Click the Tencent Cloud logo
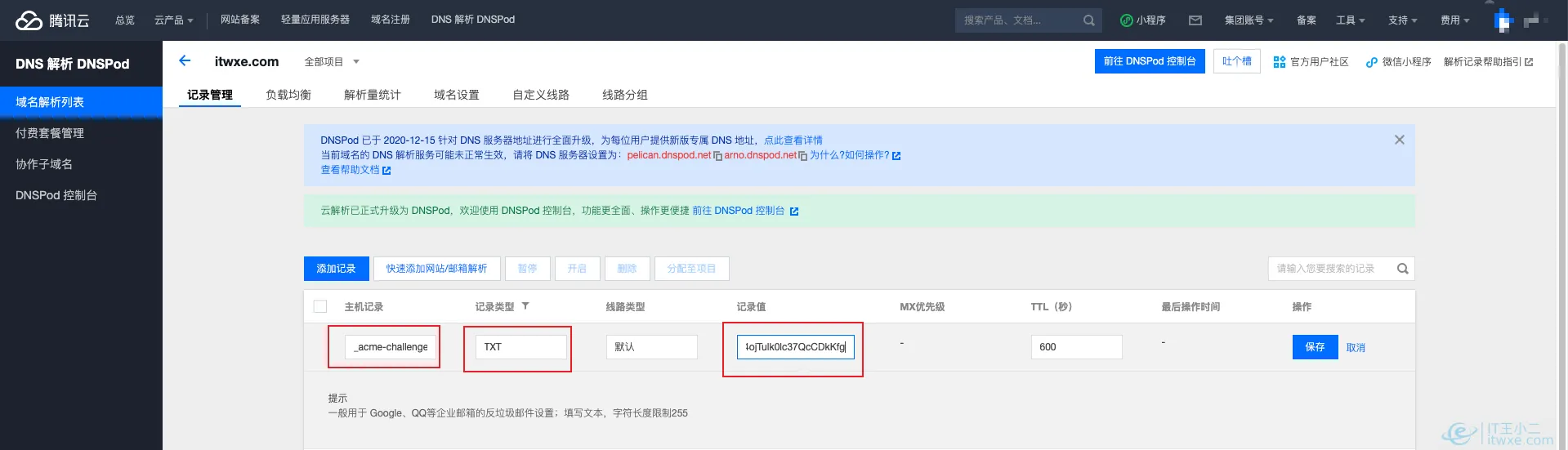 point(52,20)
